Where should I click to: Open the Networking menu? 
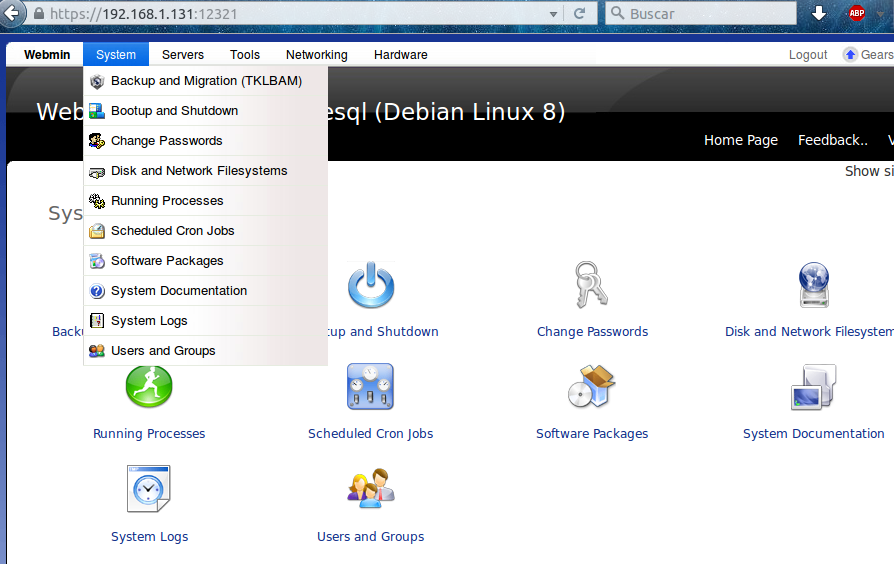pyautogui.click(x=316, y=55)
